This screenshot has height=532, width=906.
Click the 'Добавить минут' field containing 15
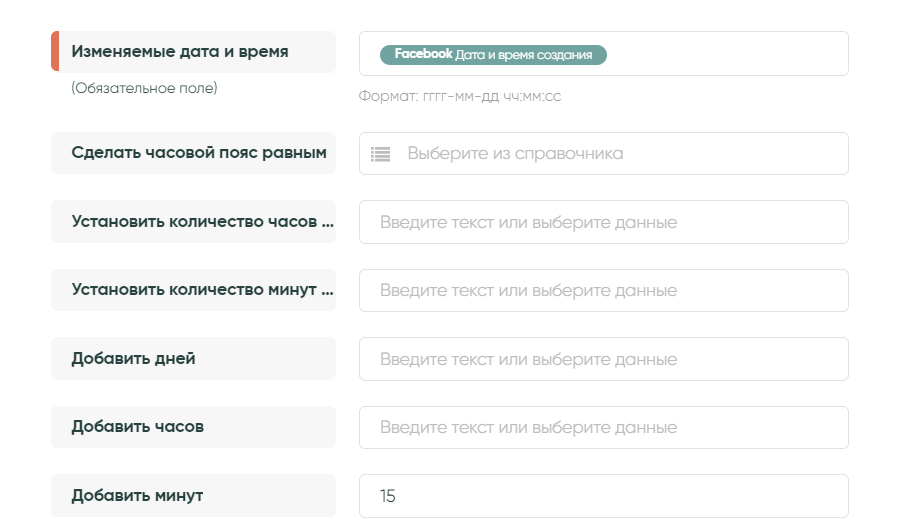pyautogui.click(x=603, y=496)
